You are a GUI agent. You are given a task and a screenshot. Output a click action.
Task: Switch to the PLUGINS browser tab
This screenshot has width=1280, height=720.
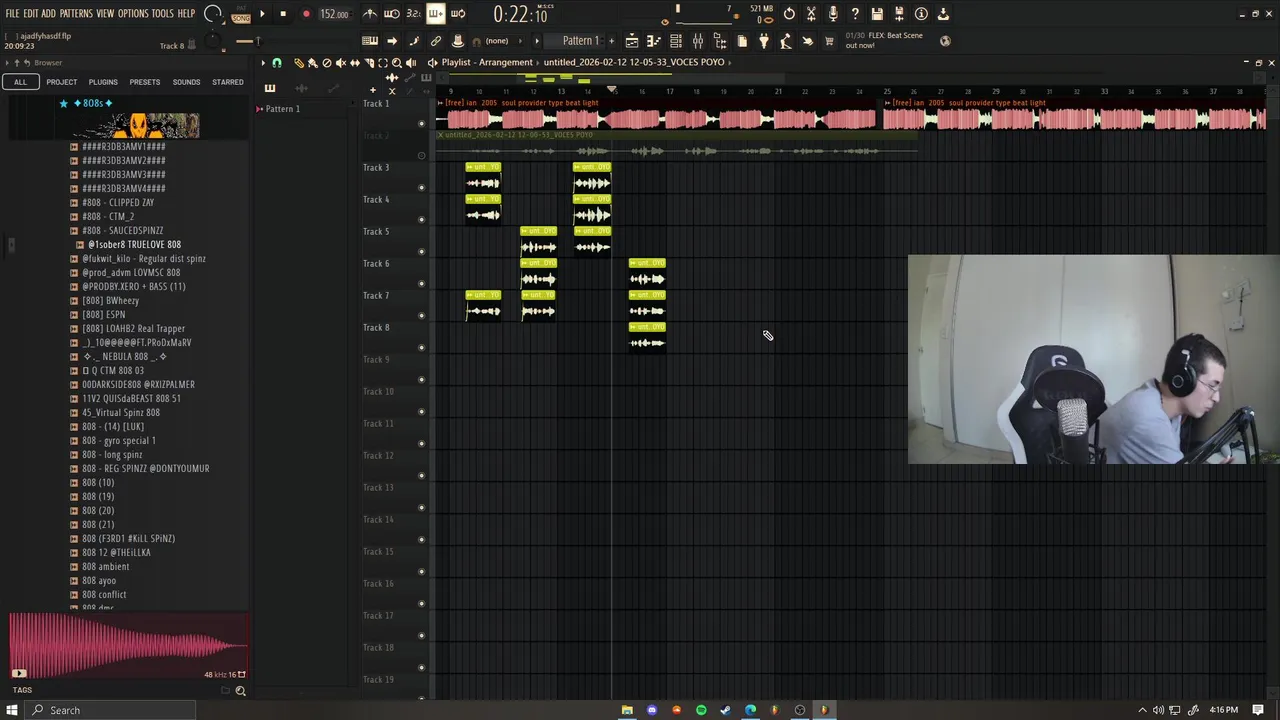[103, 82]
